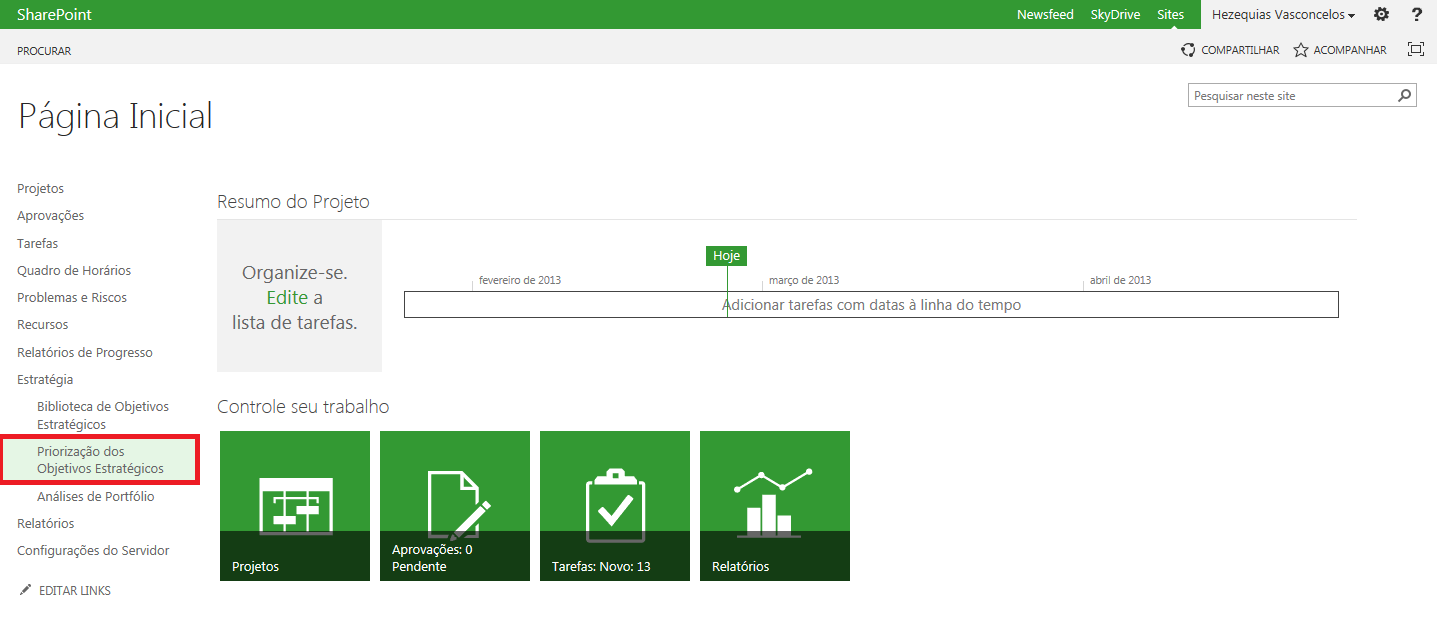The image size is (1440, 631).
Task: Click the Pesquisar neste site field
Action: click(1292, 96)
